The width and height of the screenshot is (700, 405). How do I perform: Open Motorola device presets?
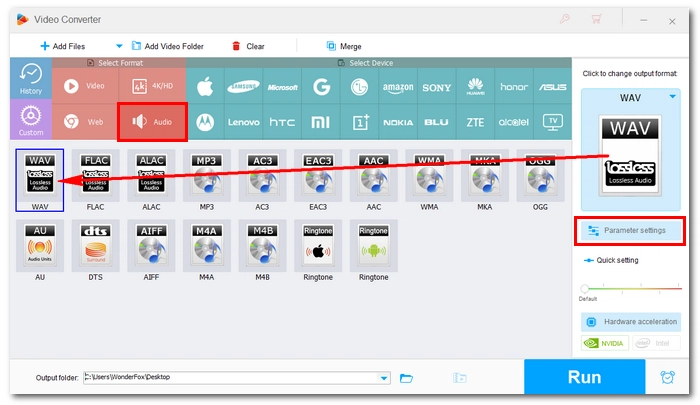pos(205,122)
